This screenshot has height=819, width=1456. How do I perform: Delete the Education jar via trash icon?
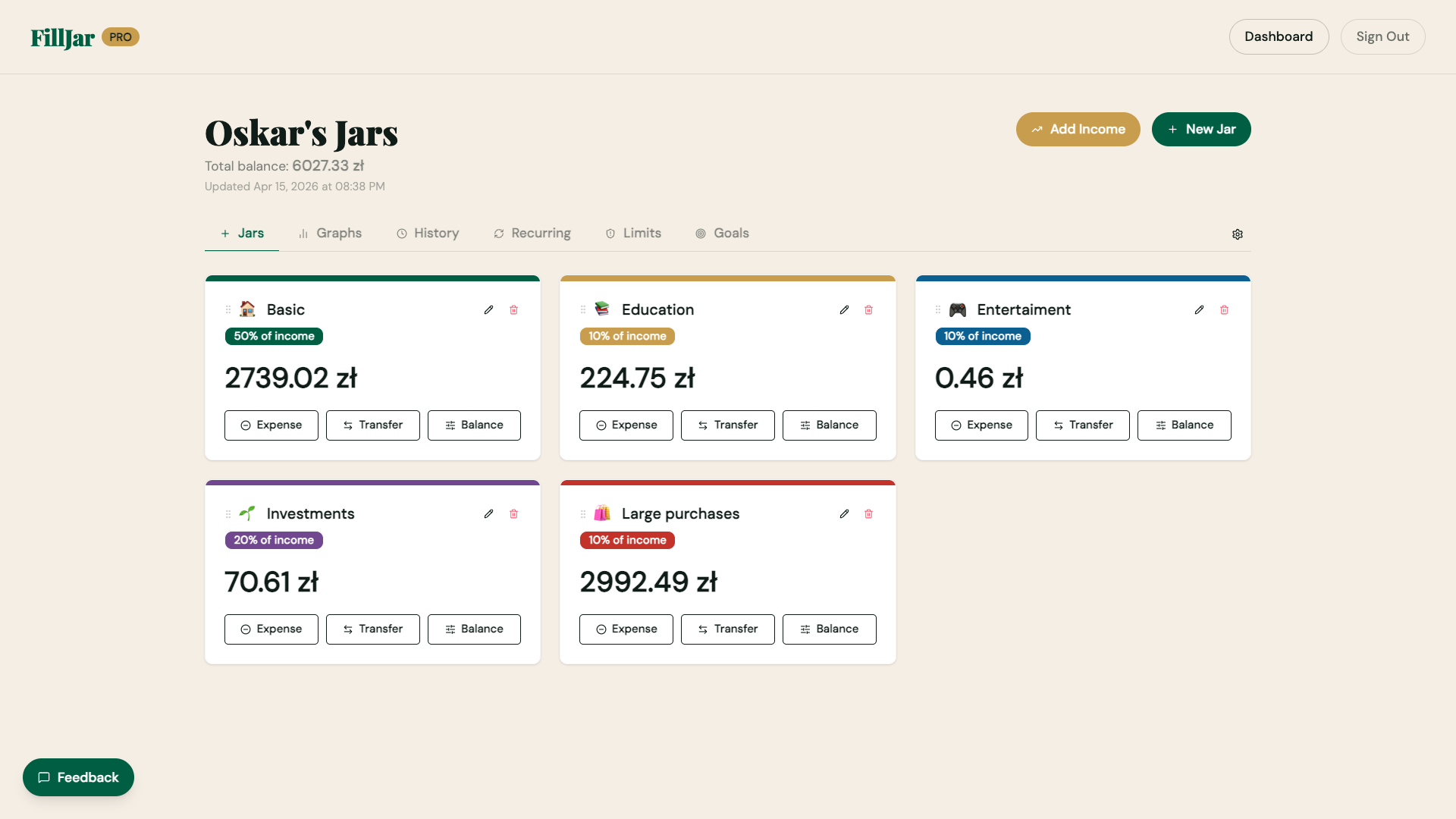click(869, 310)
